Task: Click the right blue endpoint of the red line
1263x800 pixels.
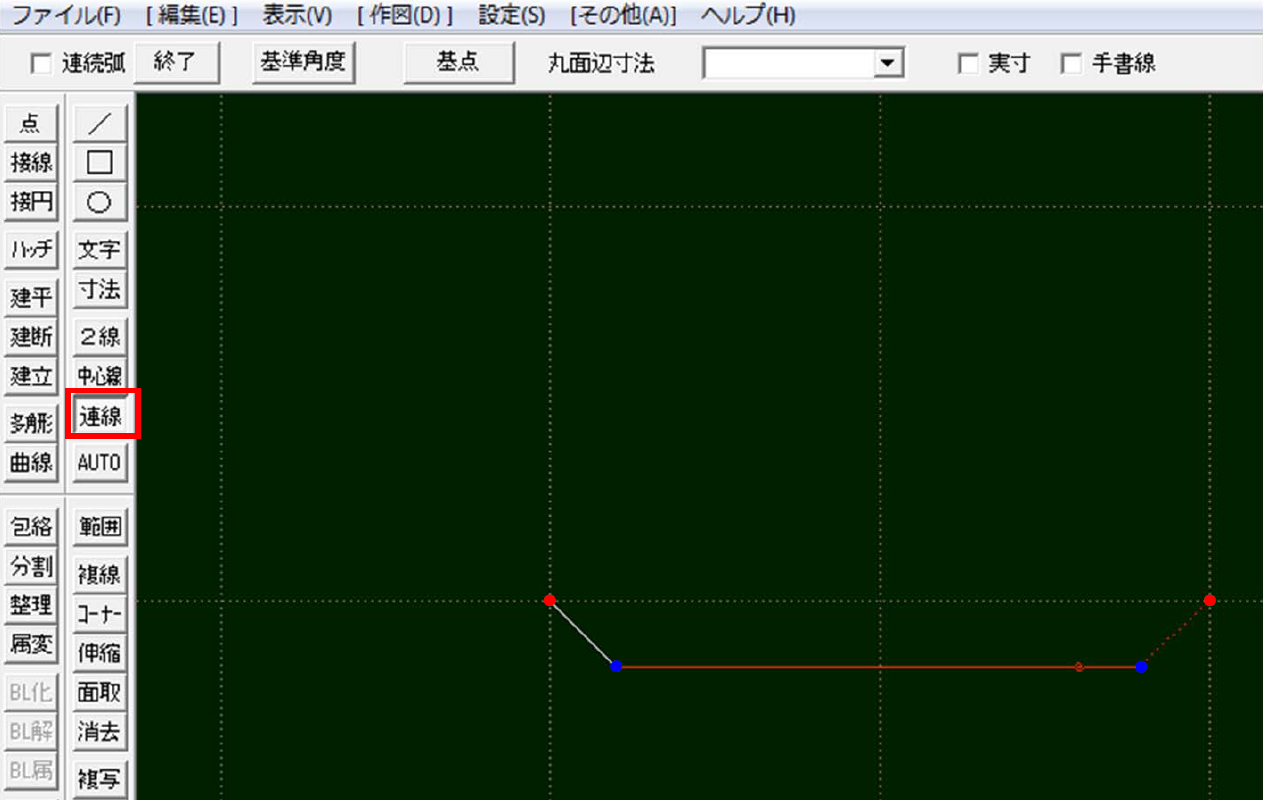Action: point(1141,666)
